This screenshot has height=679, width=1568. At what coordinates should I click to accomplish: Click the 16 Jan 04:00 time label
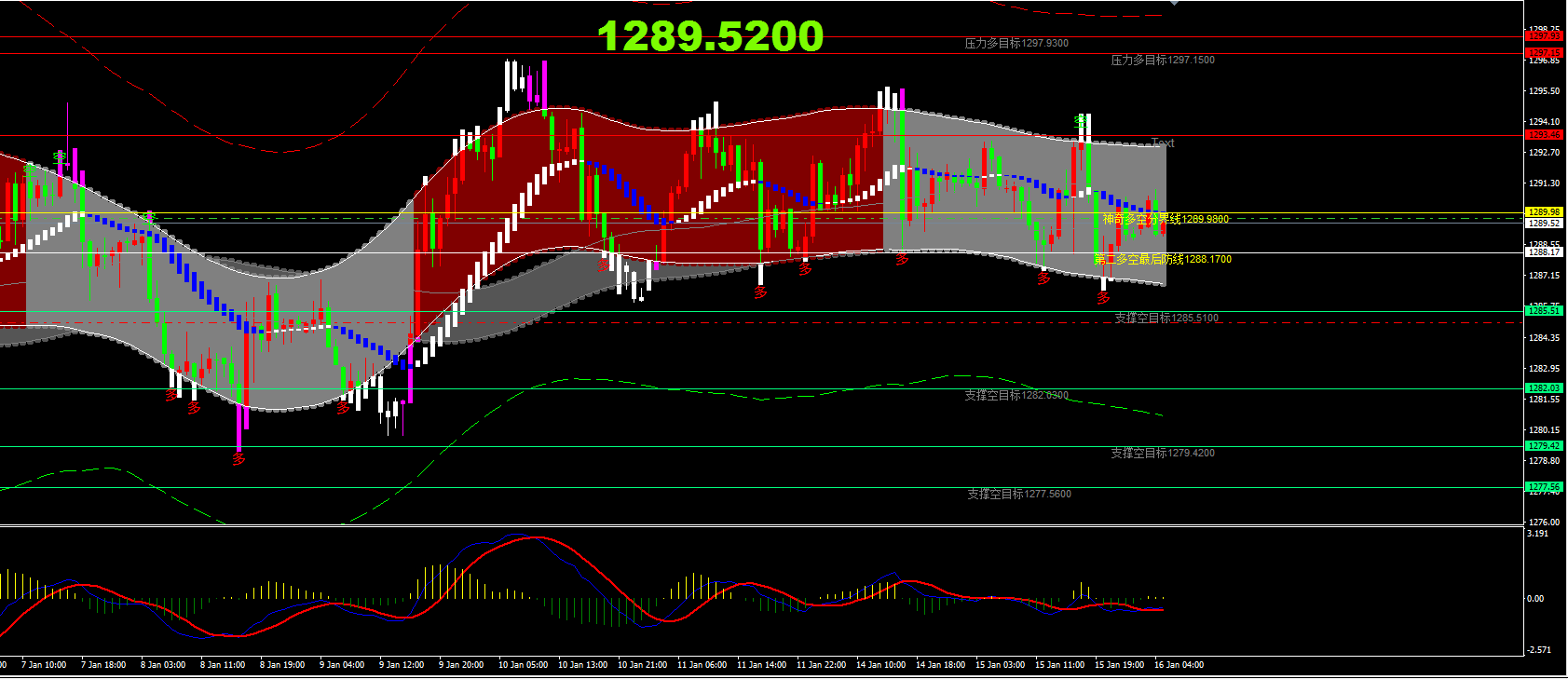(1179, 665)
